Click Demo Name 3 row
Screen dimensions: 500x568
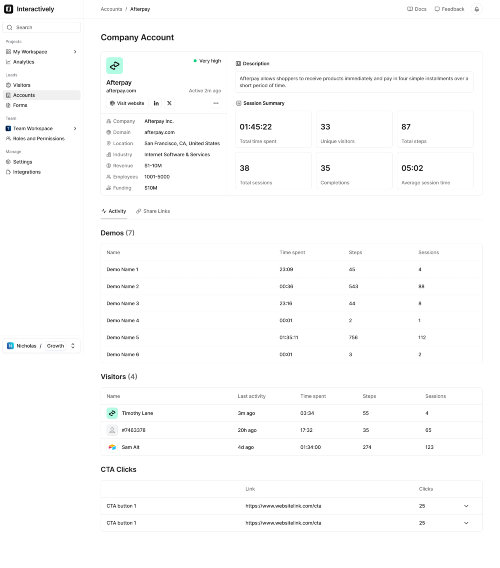[x=291, y=303]
